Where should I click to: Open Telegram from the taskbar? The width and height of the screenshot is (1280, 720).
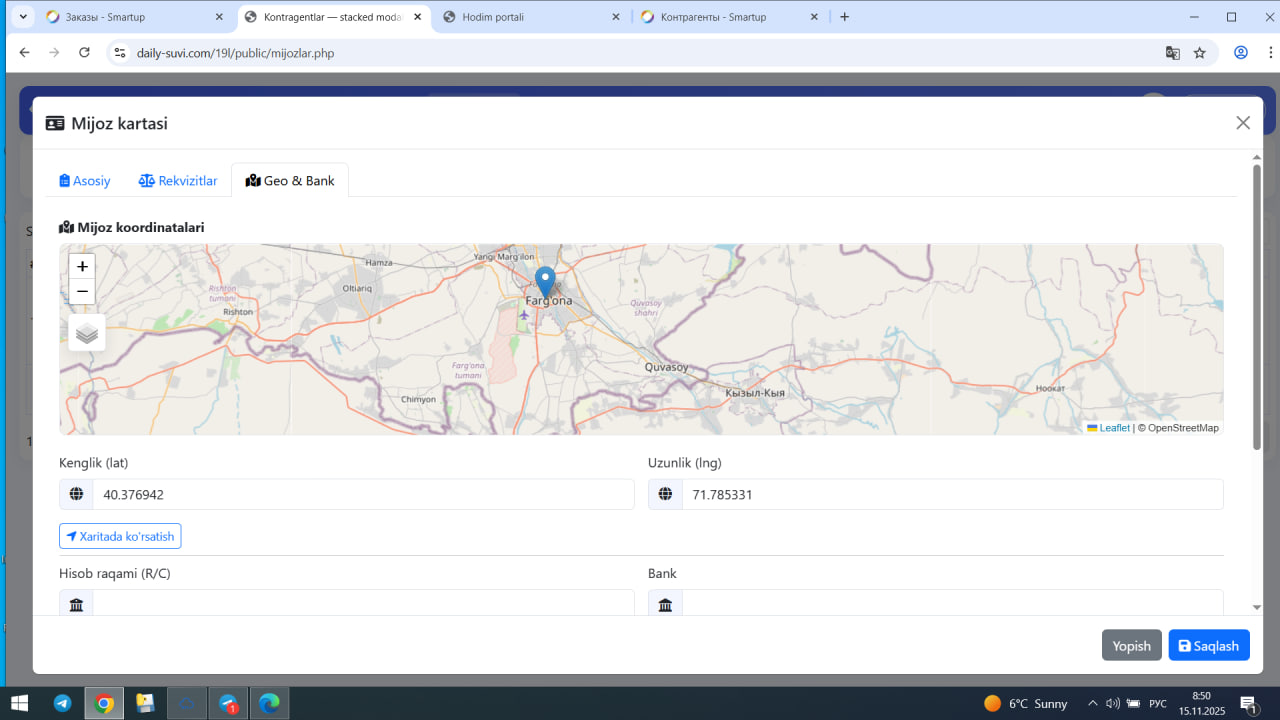click(62, 703)
